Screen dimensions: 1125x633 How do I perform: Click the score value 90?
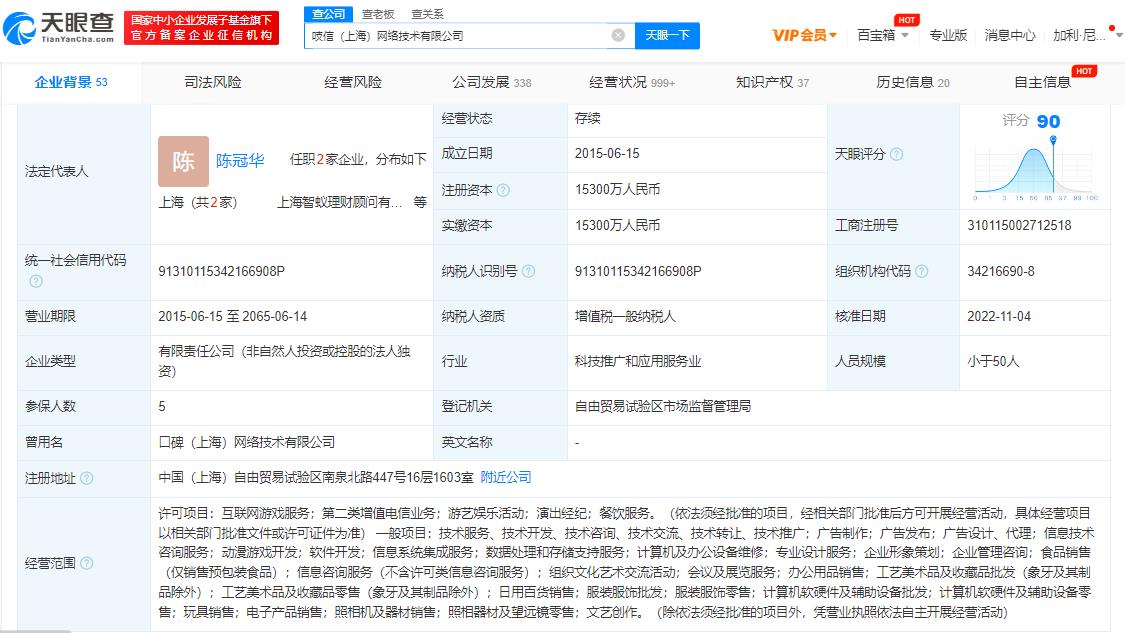point(1048,121)
